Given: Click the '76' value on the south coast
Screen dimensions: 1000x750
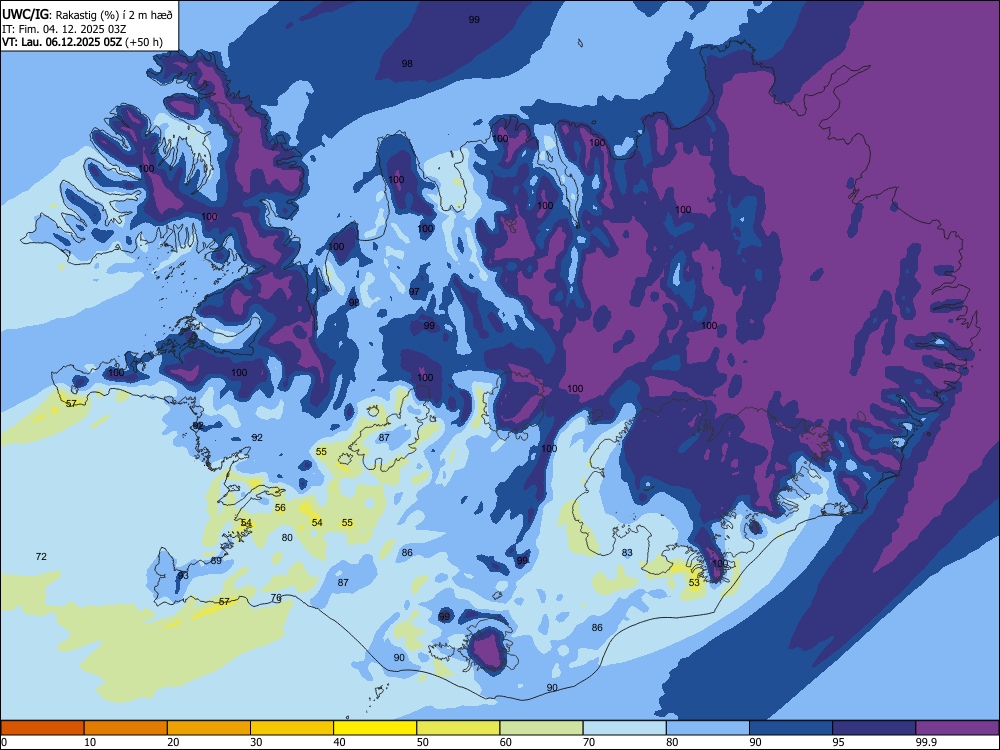Looking at the screenshot, I should pos(276,598).
